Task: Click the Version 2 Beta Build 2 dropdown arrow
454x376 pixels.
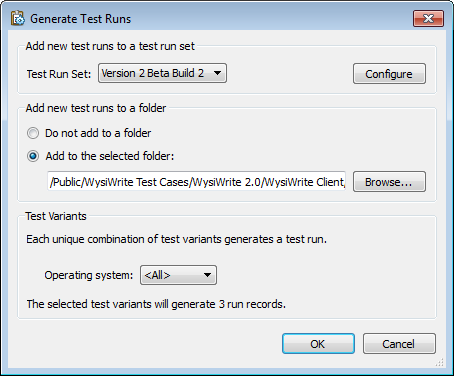Action: (217, 73)
